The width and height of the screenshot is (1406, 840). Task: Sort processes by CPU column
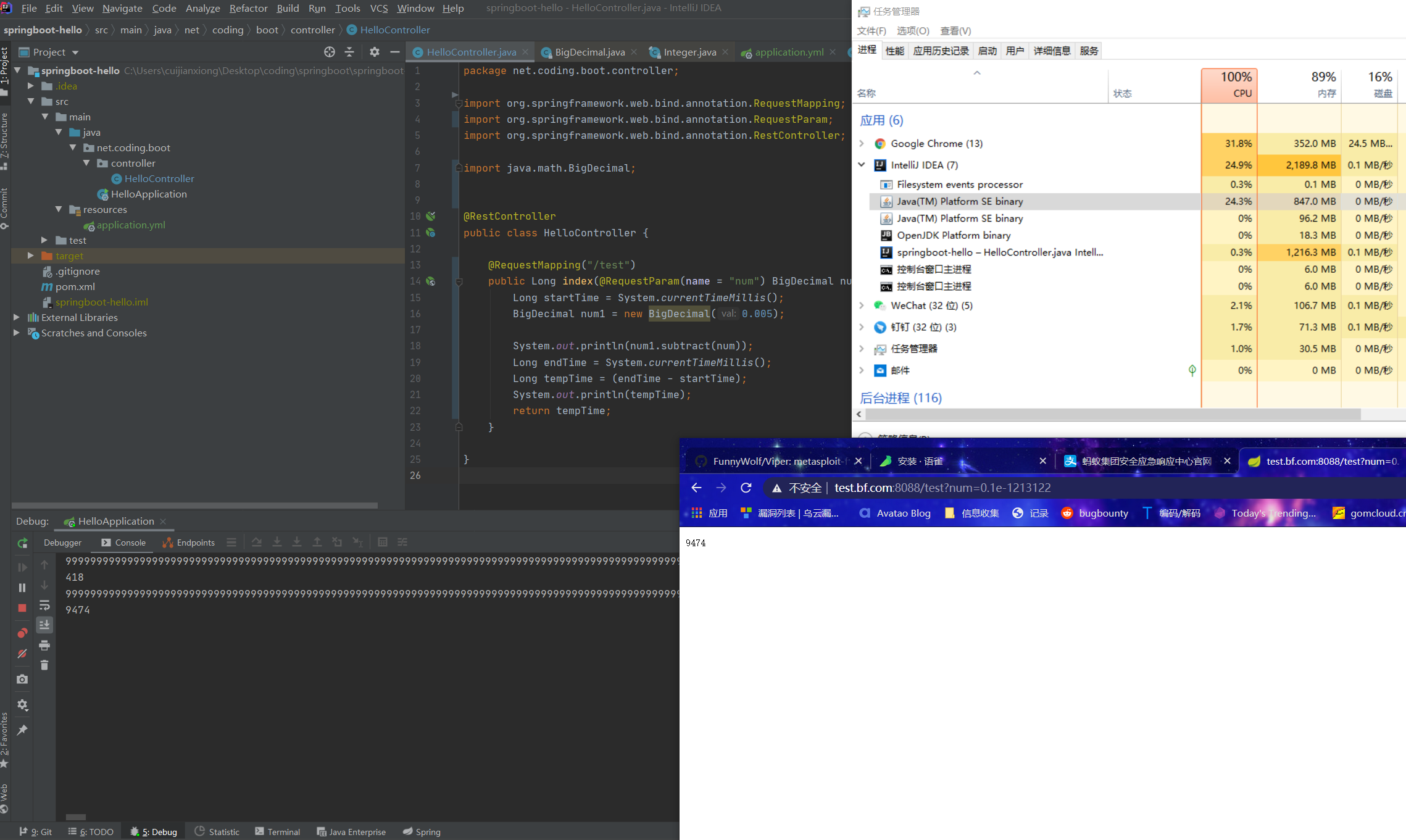[1229, 85]
